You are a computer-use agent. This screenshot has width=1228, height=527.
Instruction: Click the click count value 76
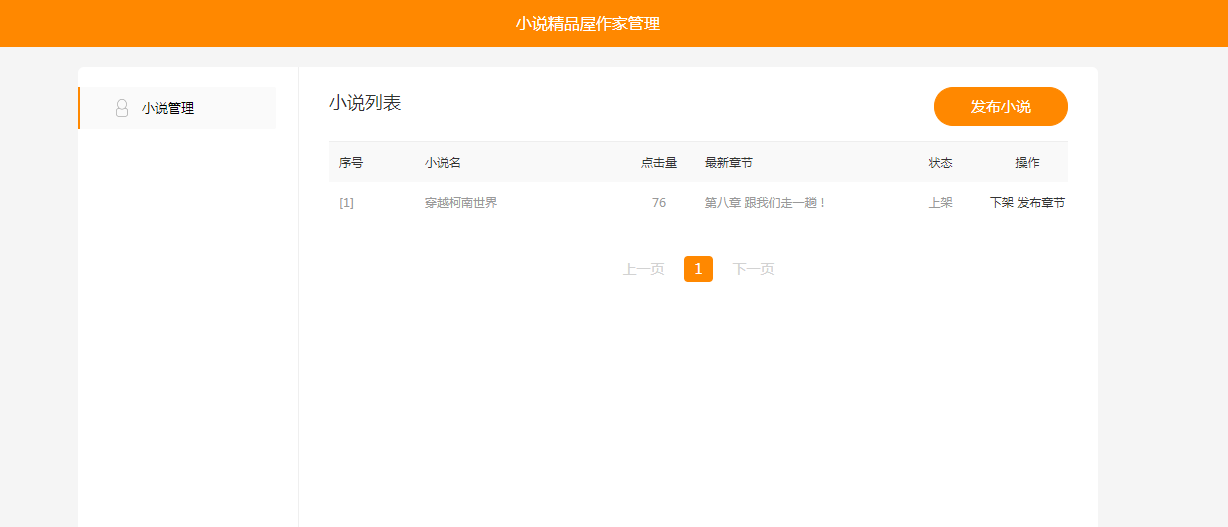click(659, 202)
